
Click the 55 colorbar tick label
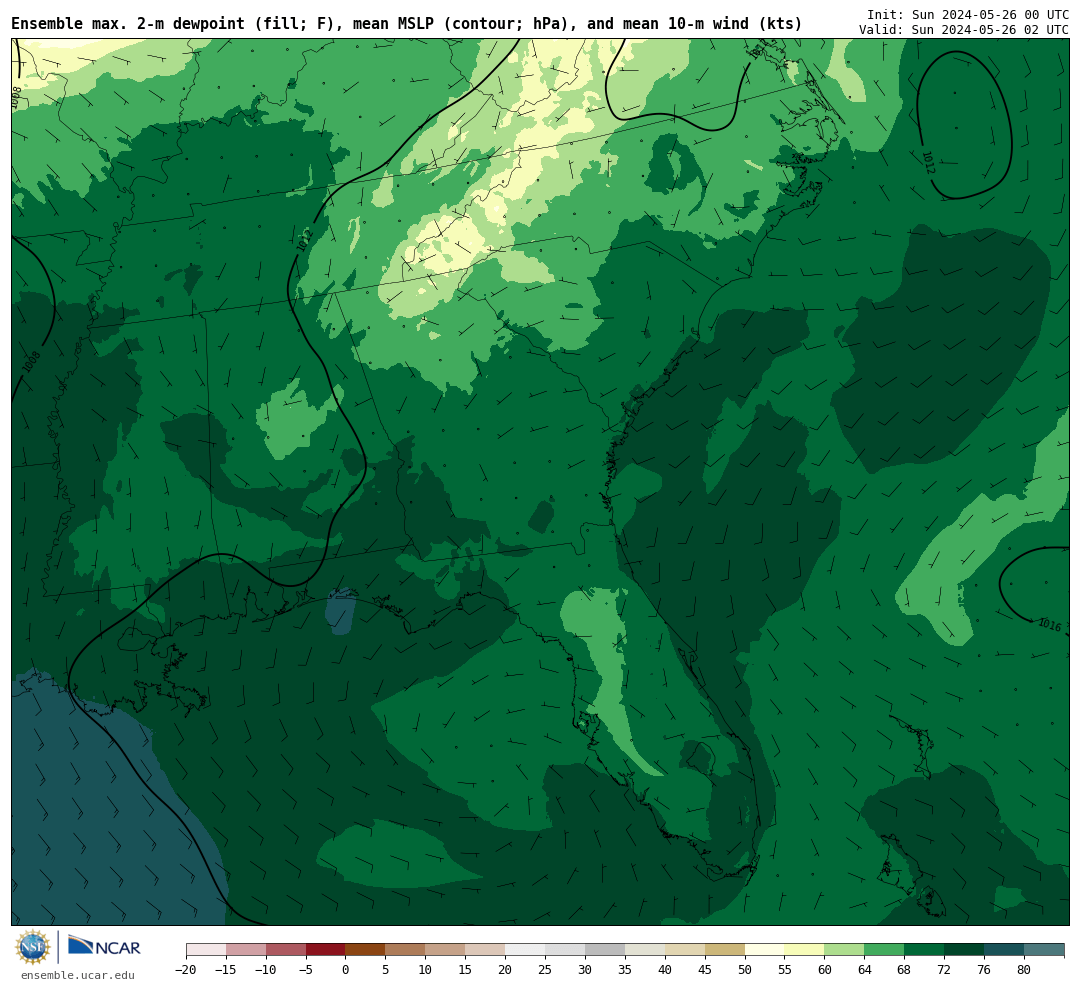point(785,969)
